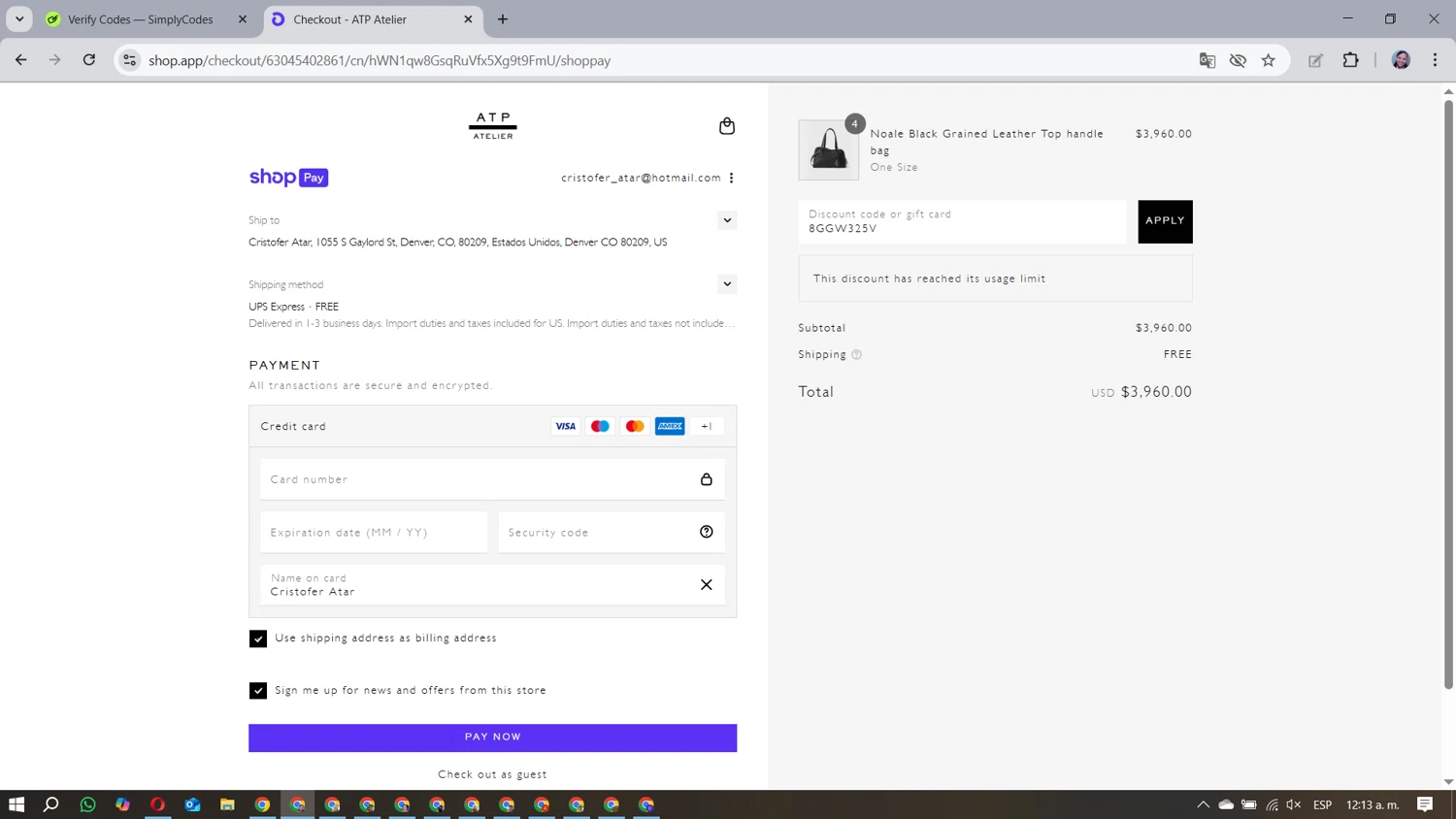
Task: Click the ATP Atelier store logo
Action: (x=493, y=126)
